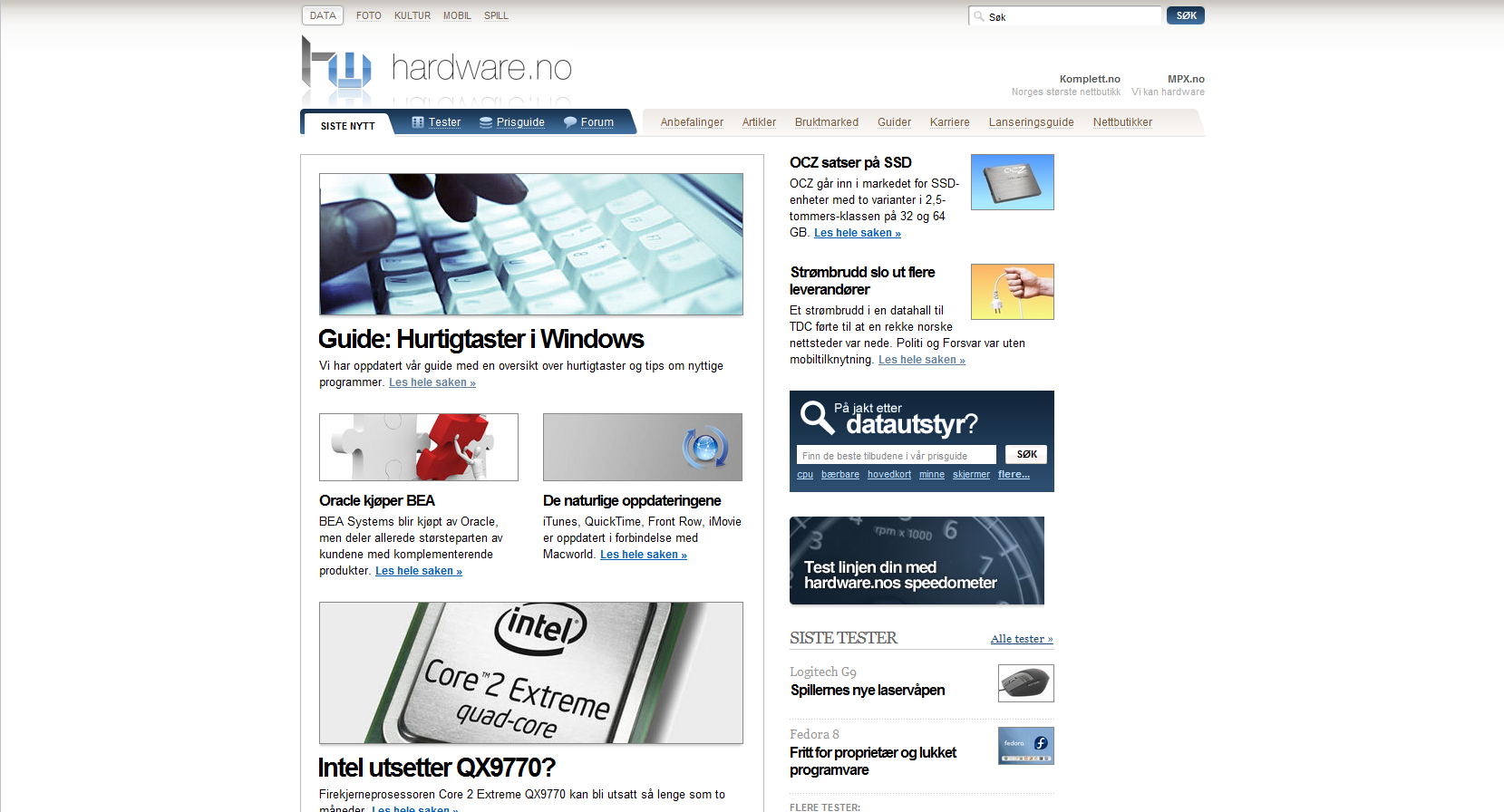
Task: Open the hand-with-plug thumbnail
Action: [x=1013, y=292]
